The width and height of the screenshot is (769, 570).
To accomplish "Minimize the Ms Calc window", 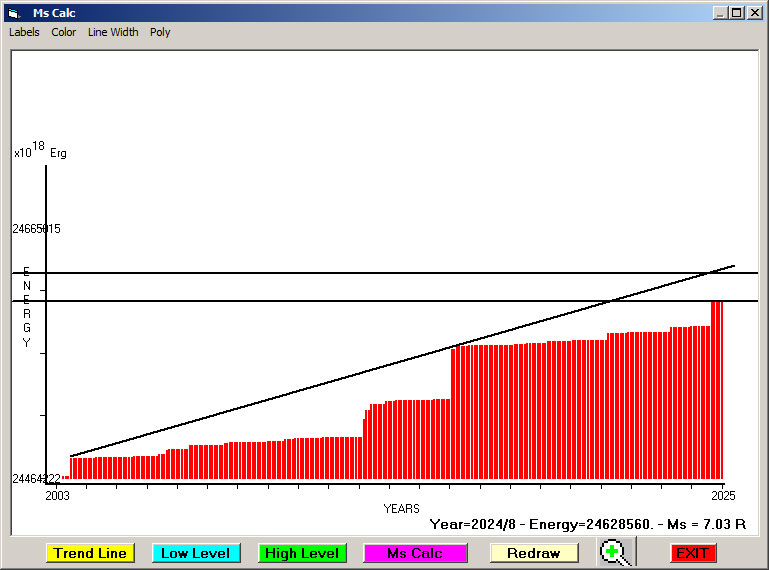I will (x=720, y=13).
